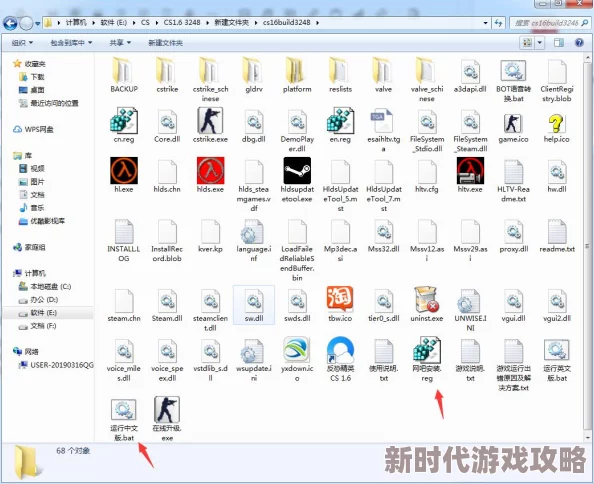This screenshot has width=594, height=484.
Task: Select the 运行英文版.bat file
Action: (556, 360)
